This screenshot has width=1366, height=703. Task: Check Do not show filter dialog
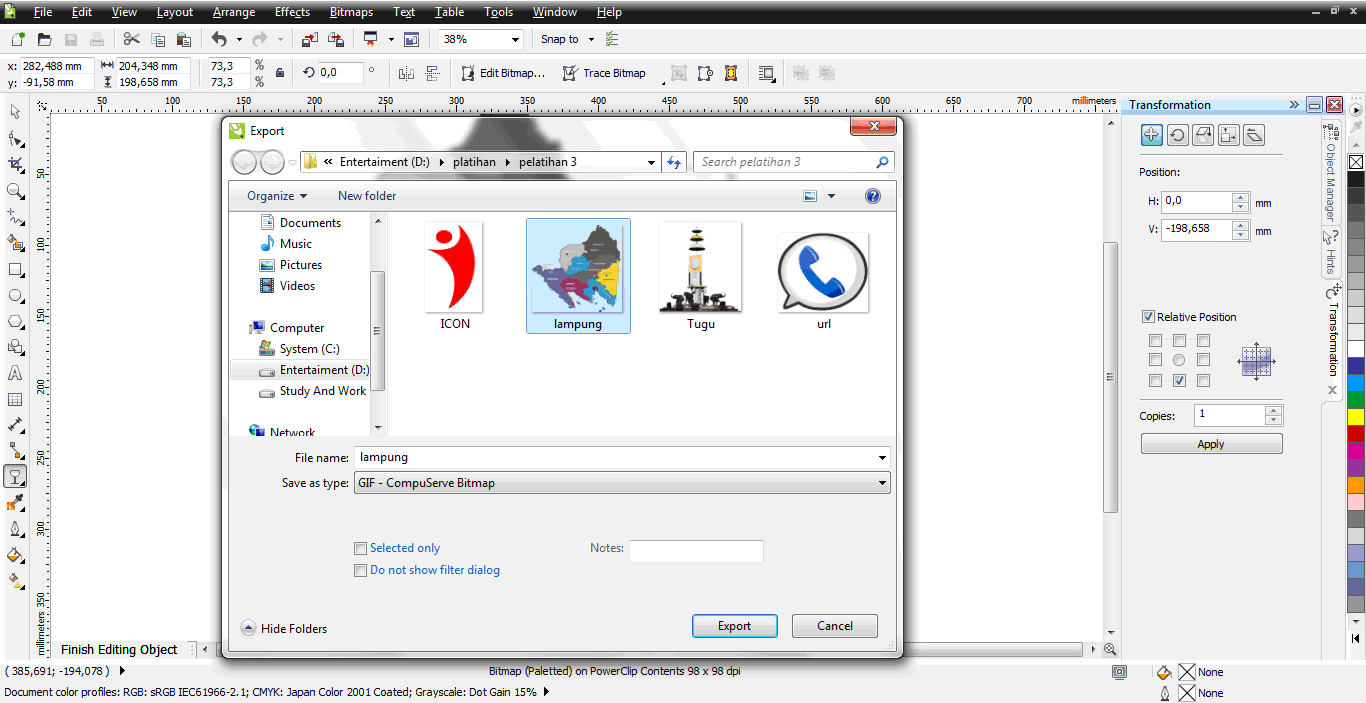tap(360, 570)
